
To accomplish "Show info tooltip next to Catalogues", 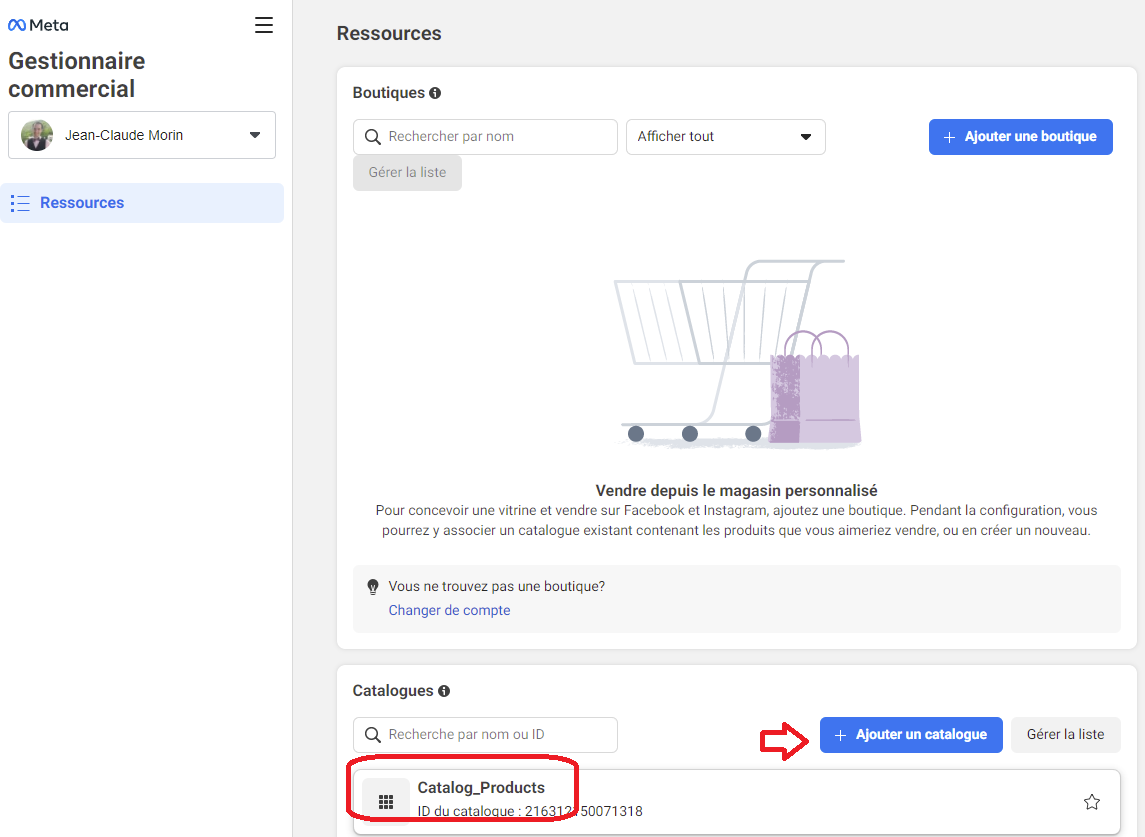I will tap(444, 691).
